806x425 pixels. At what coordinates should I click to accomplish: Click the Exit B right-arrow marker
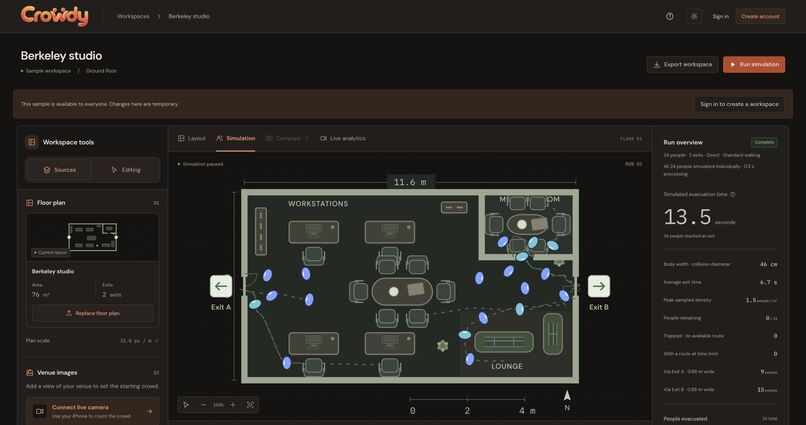point(599,286)
